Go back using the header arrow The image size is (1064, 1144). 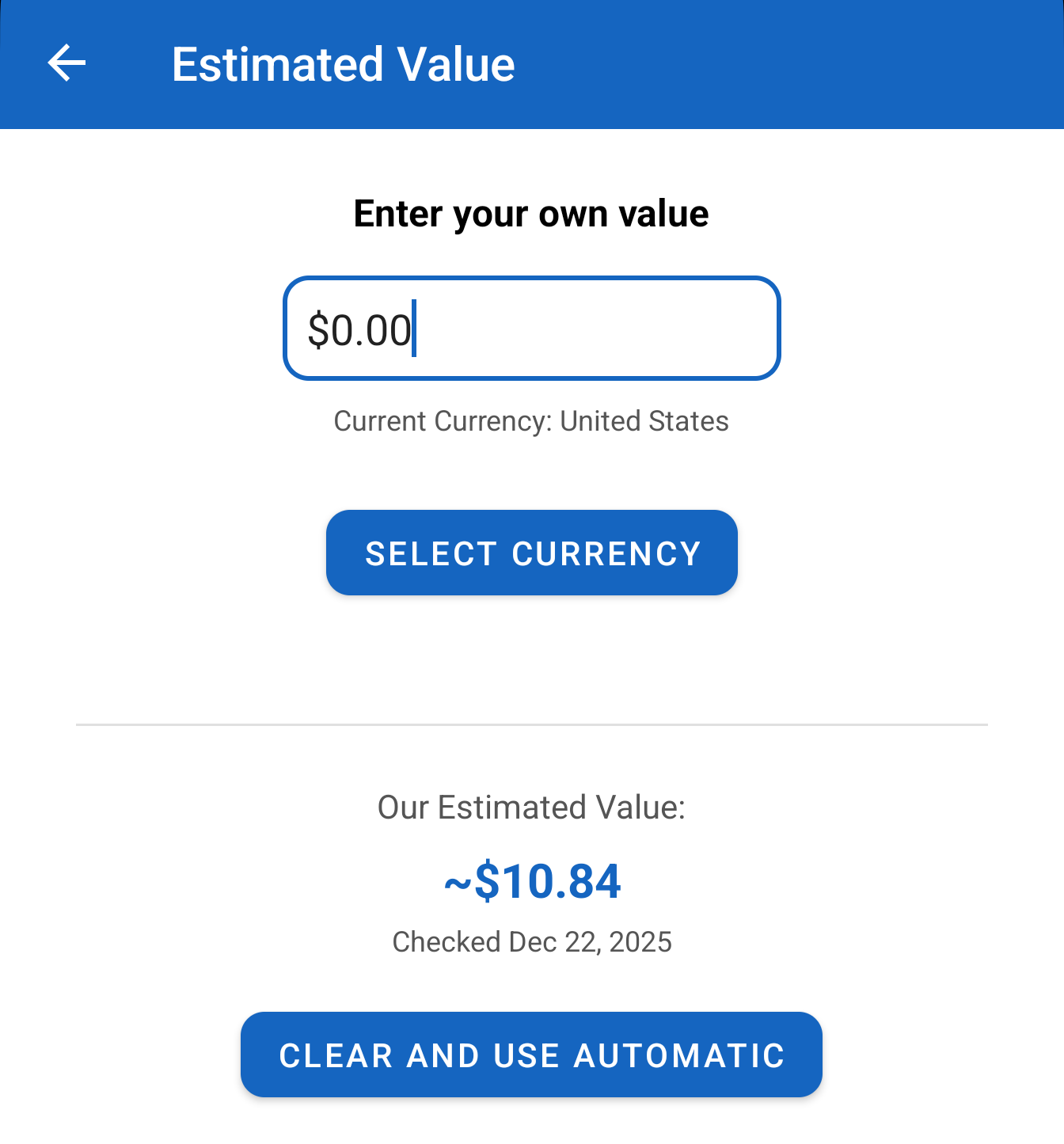click(x=66, y=63)
